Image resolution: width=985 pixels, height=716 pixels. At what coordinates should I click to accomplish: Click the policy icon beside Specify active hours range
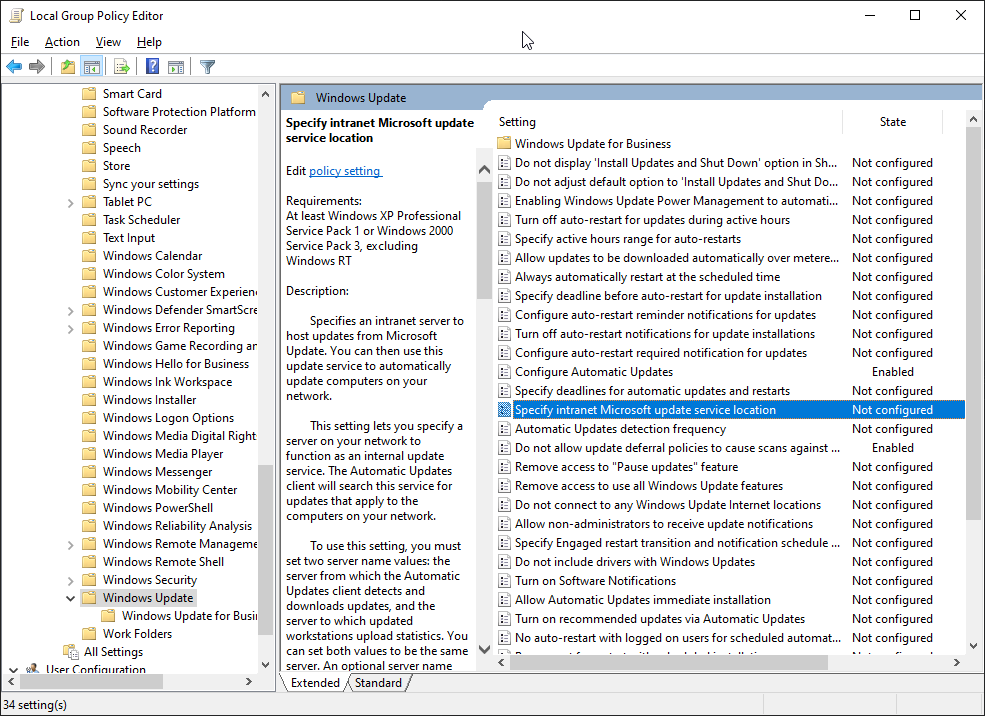click(504, 239)
